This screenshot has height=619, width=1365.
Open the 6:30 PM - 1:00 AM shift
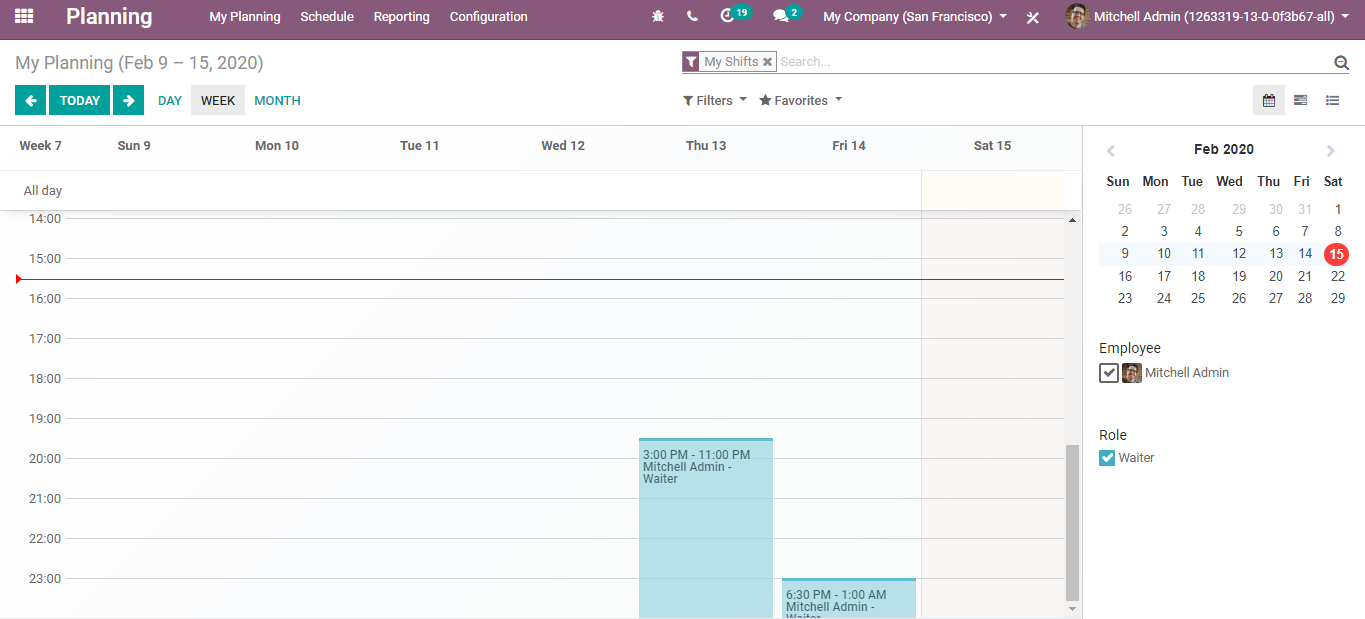pos(849,598)
